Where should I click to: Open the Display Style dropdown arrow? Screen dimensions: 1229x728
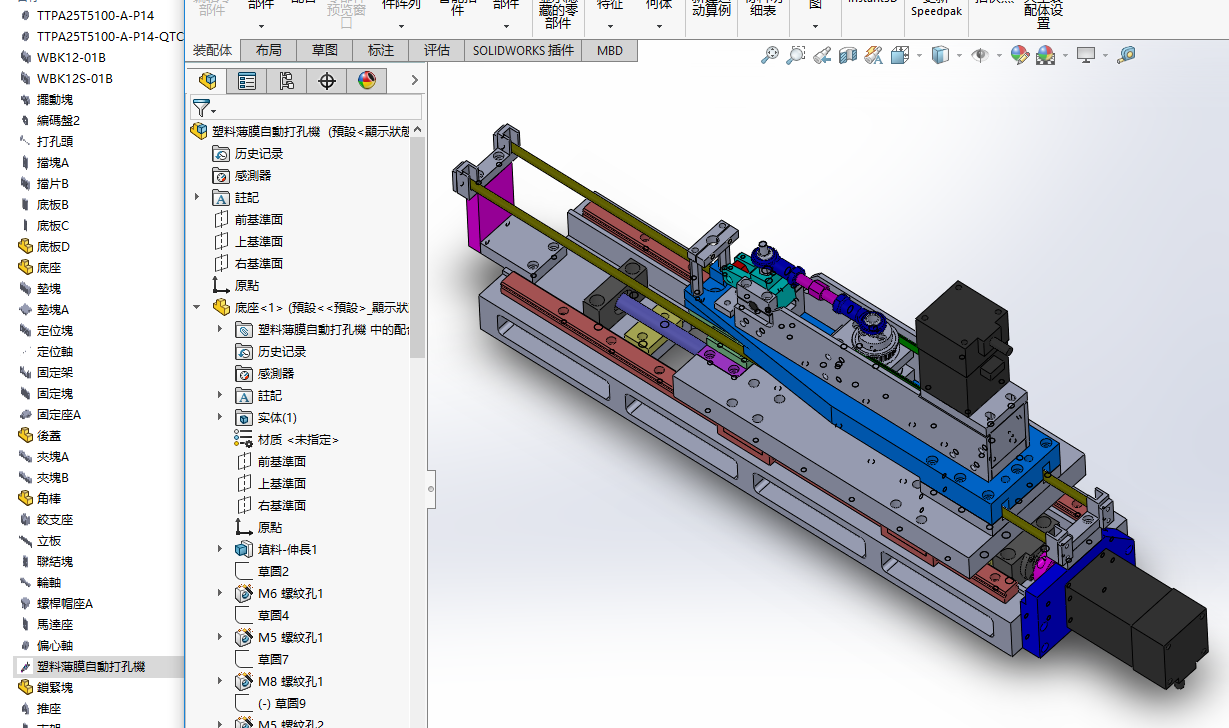[959, 56]
